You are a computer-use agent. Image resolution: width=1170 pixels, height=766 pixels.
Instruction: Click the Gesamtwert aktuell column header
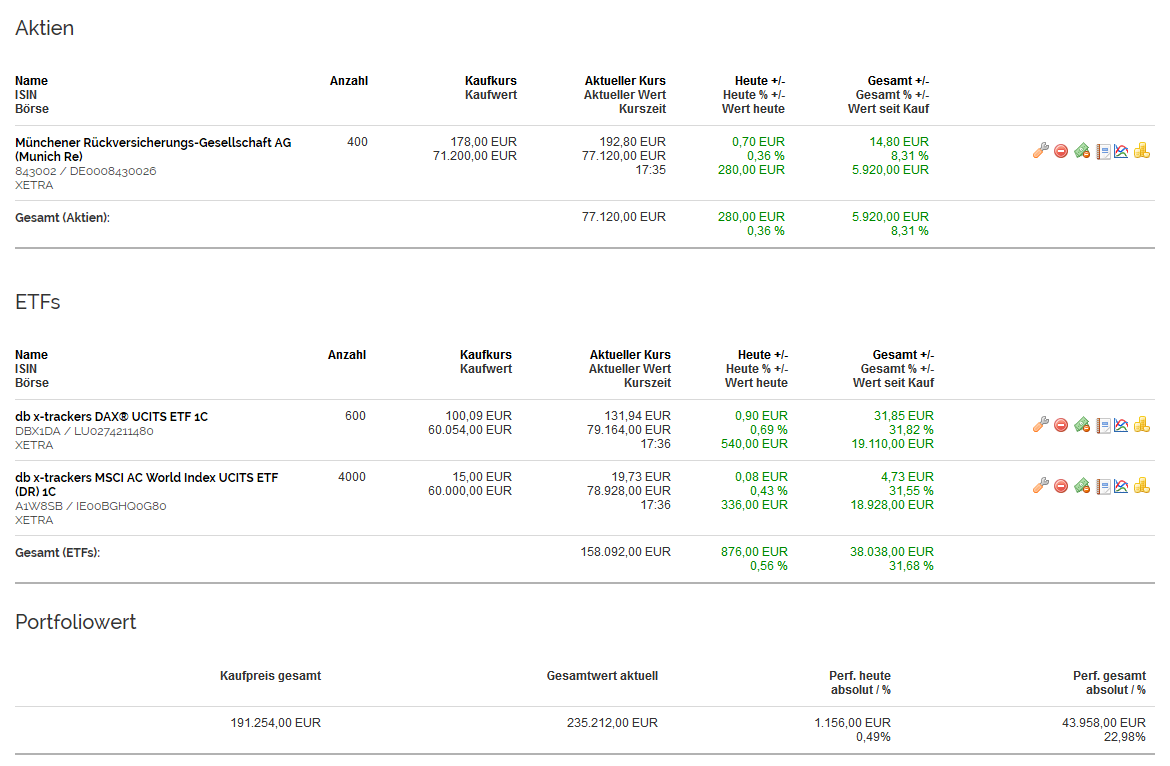point(602,676)
